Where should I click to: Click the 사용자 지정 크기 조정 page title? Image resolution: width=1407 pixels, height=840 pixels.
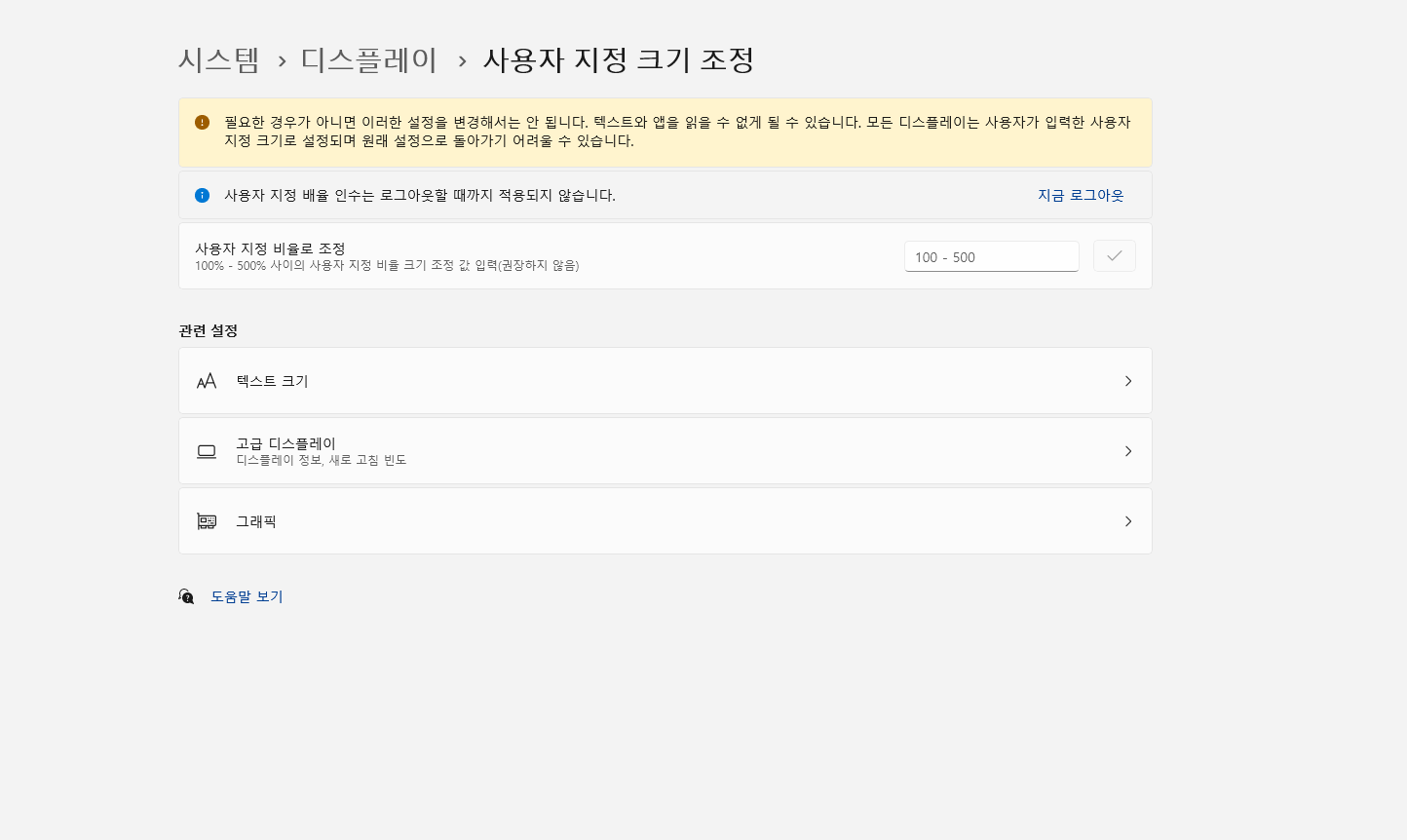(x=619, y=60)
